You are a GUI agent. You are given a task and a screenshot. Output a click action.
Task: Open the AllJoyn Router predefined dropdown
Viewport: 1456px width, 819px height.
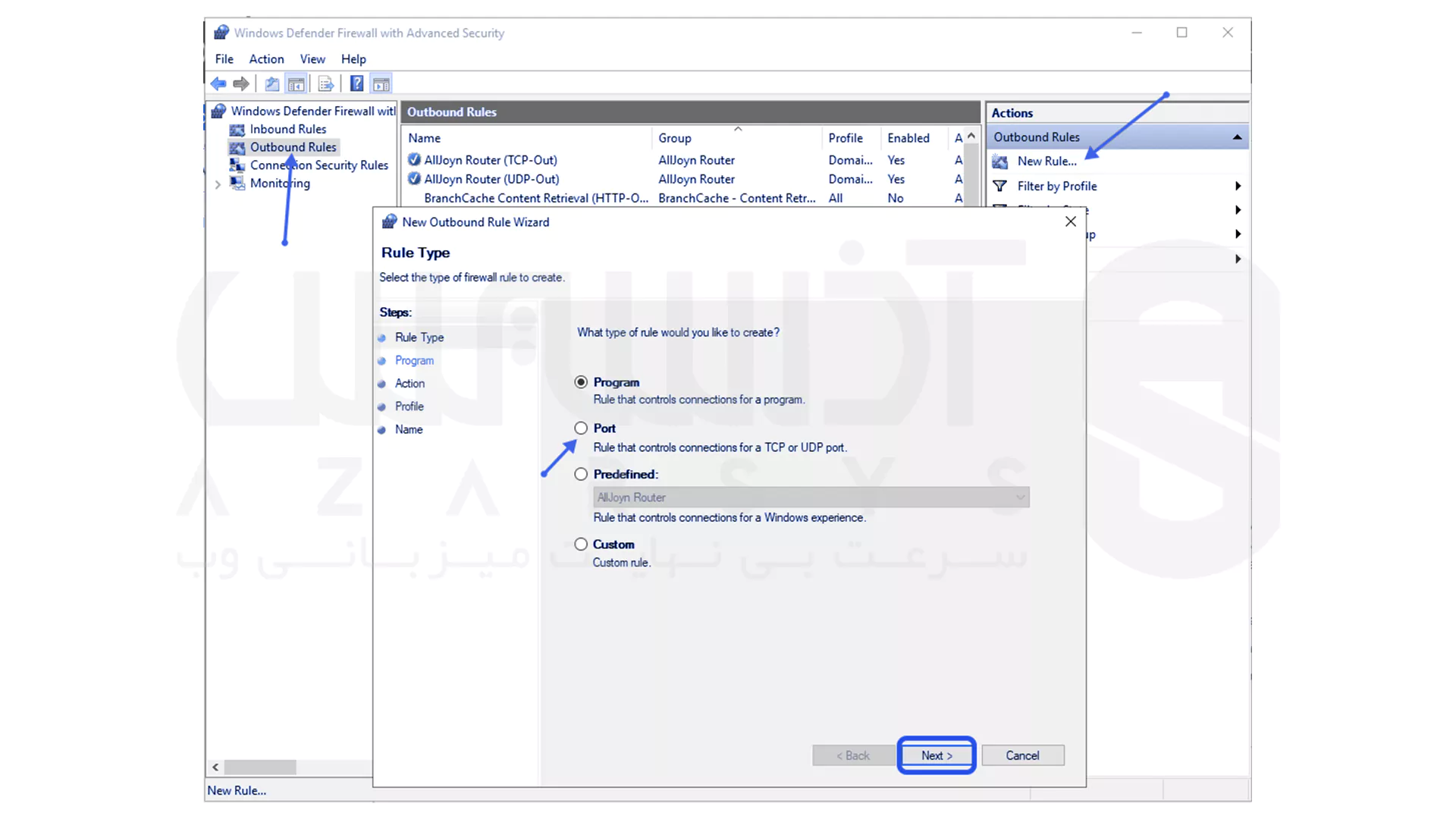tap(811, 497)
